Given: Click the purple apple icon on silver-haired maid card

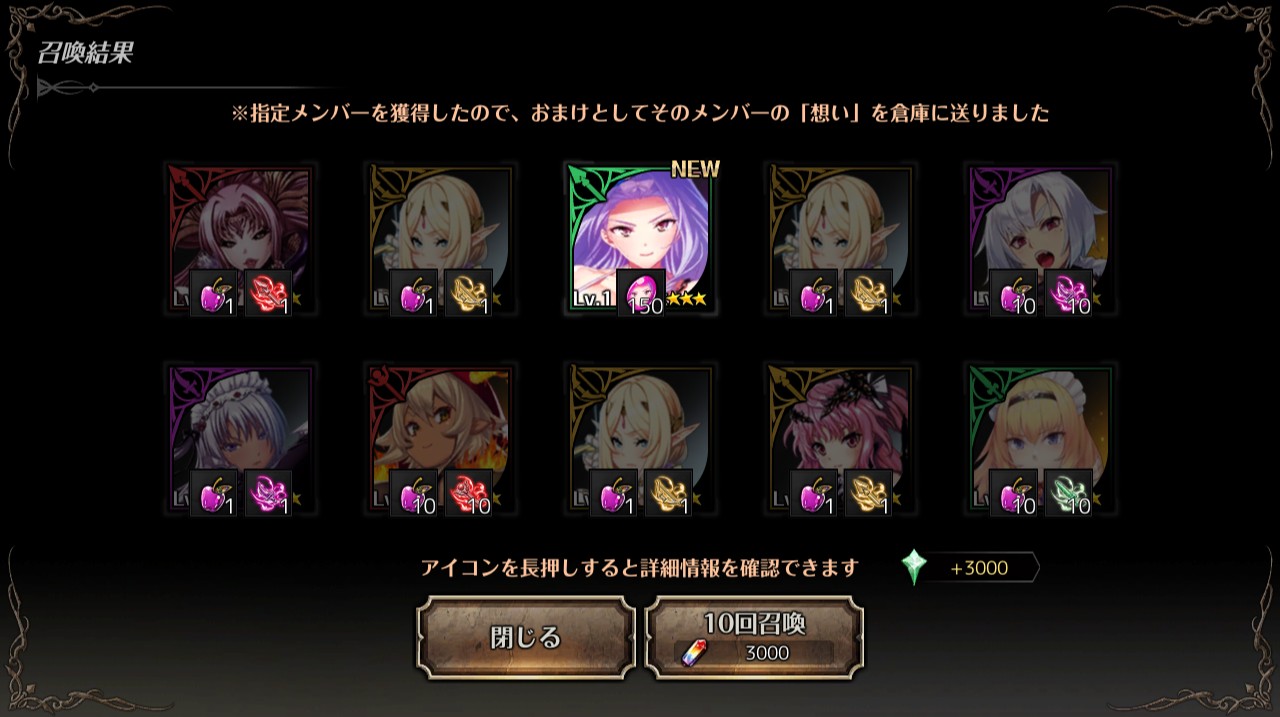Looking at the screenshot, I should click(214, 493).
